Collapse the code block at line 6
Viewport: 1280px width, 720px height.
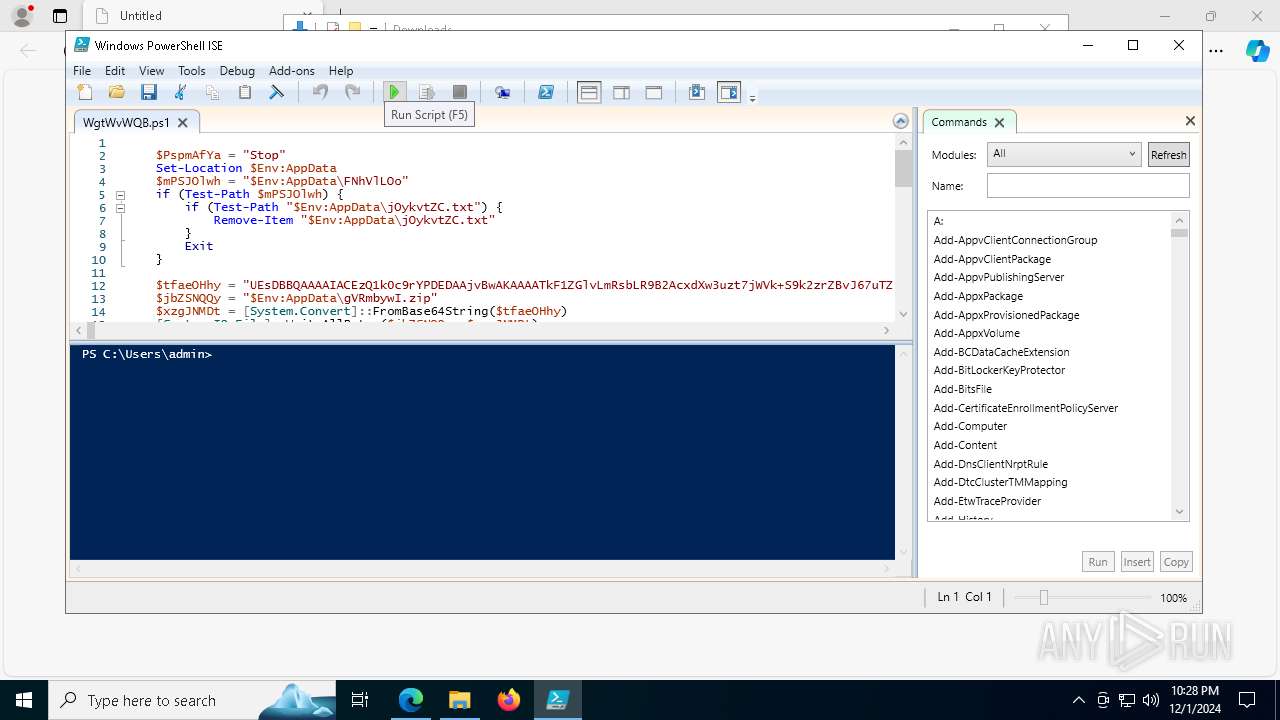(120, 208)
